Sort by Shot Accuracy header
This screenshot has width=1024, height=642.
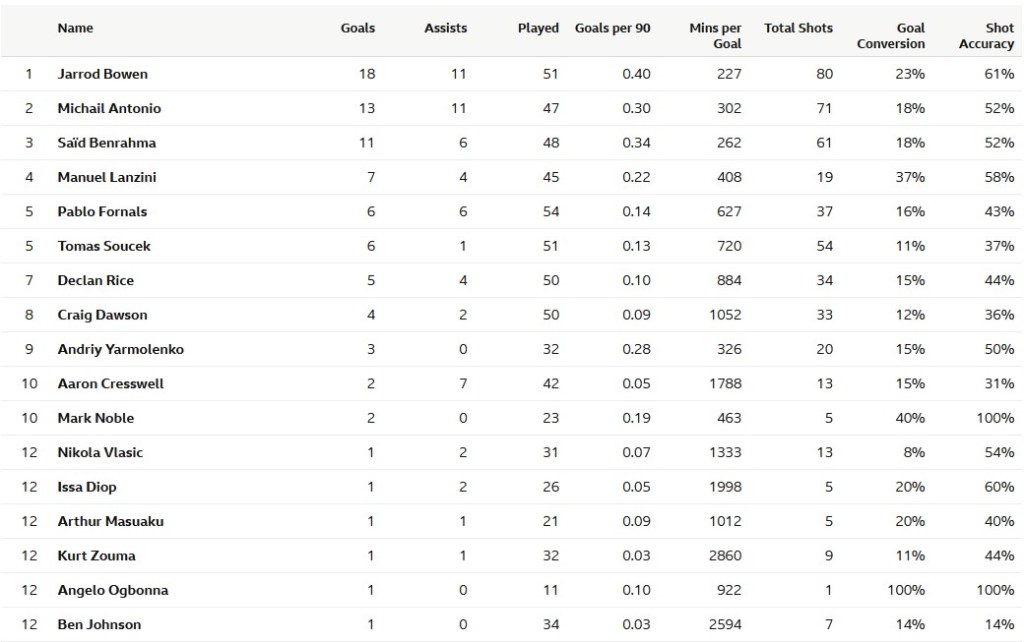986,36
